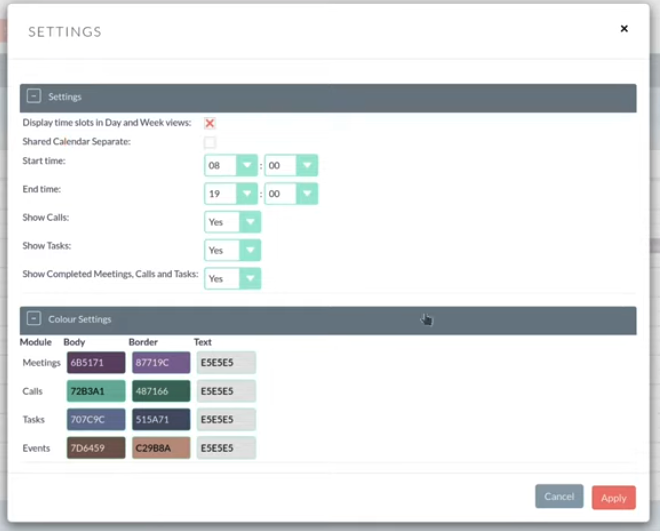Screen dimensions: 660x531
Task: Click the Colour Settings header title
Action: [80, 319]
